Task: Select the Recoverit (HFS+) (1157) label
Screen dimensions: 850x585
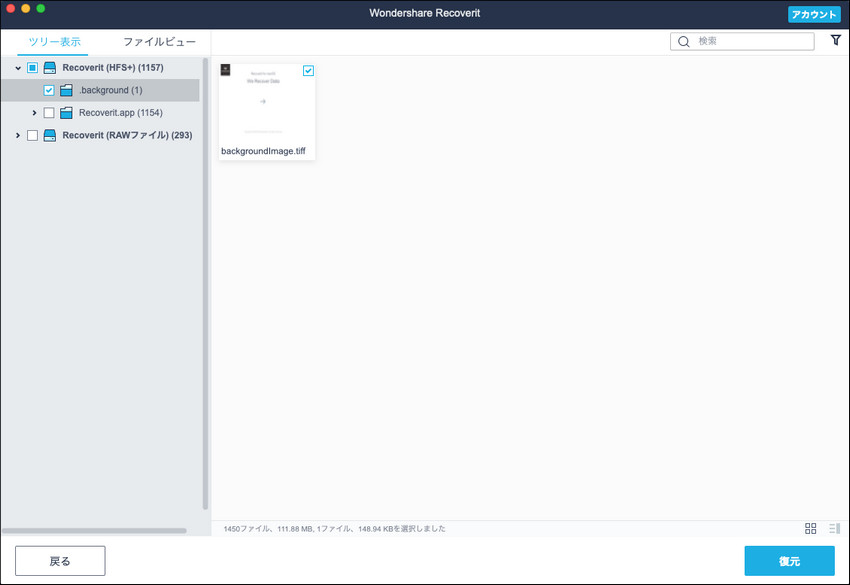Action: [113, 68]
